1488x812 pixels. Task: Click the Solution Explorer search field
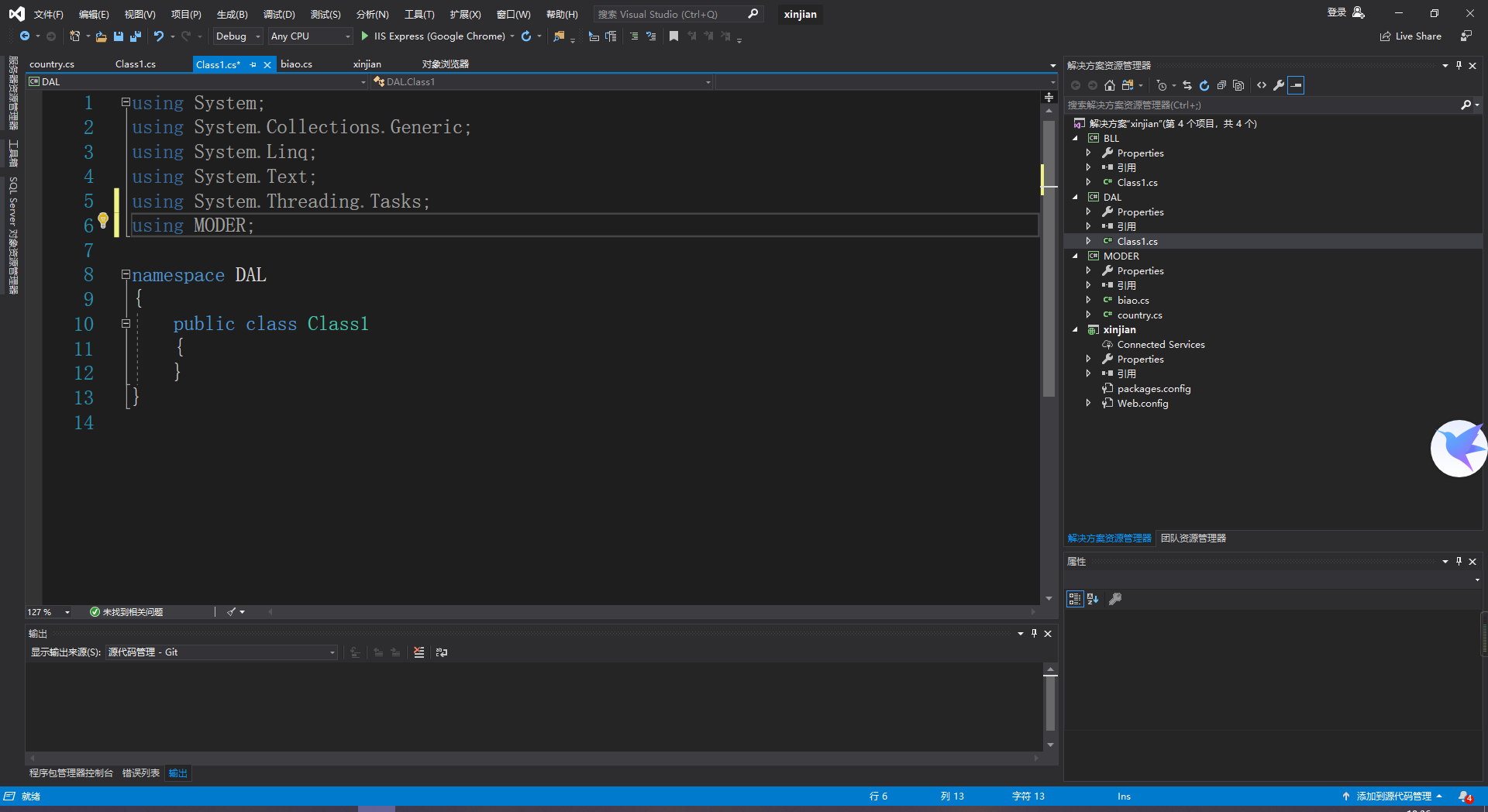(x=1263, y=105)
